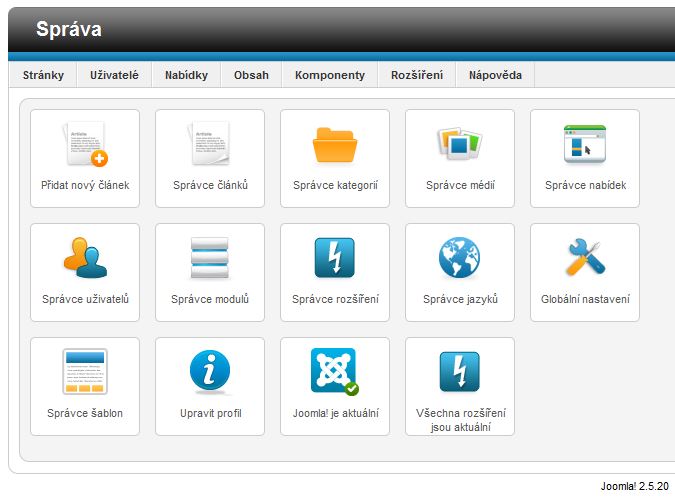This screenshot has height=498, width=675.
Task: Open the Přidat nový článek icon
Action: [x=85, y=146]
